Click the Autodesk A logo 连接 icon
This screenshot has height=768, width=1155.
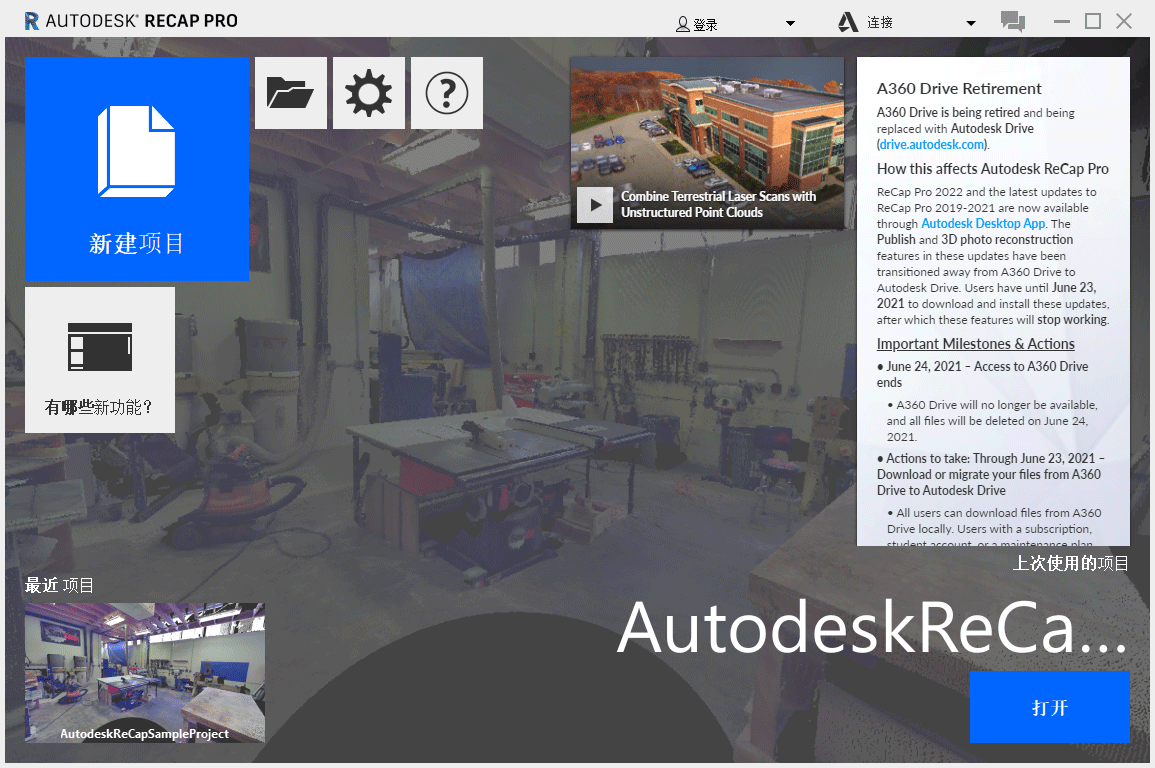click(x=848, y=22)
